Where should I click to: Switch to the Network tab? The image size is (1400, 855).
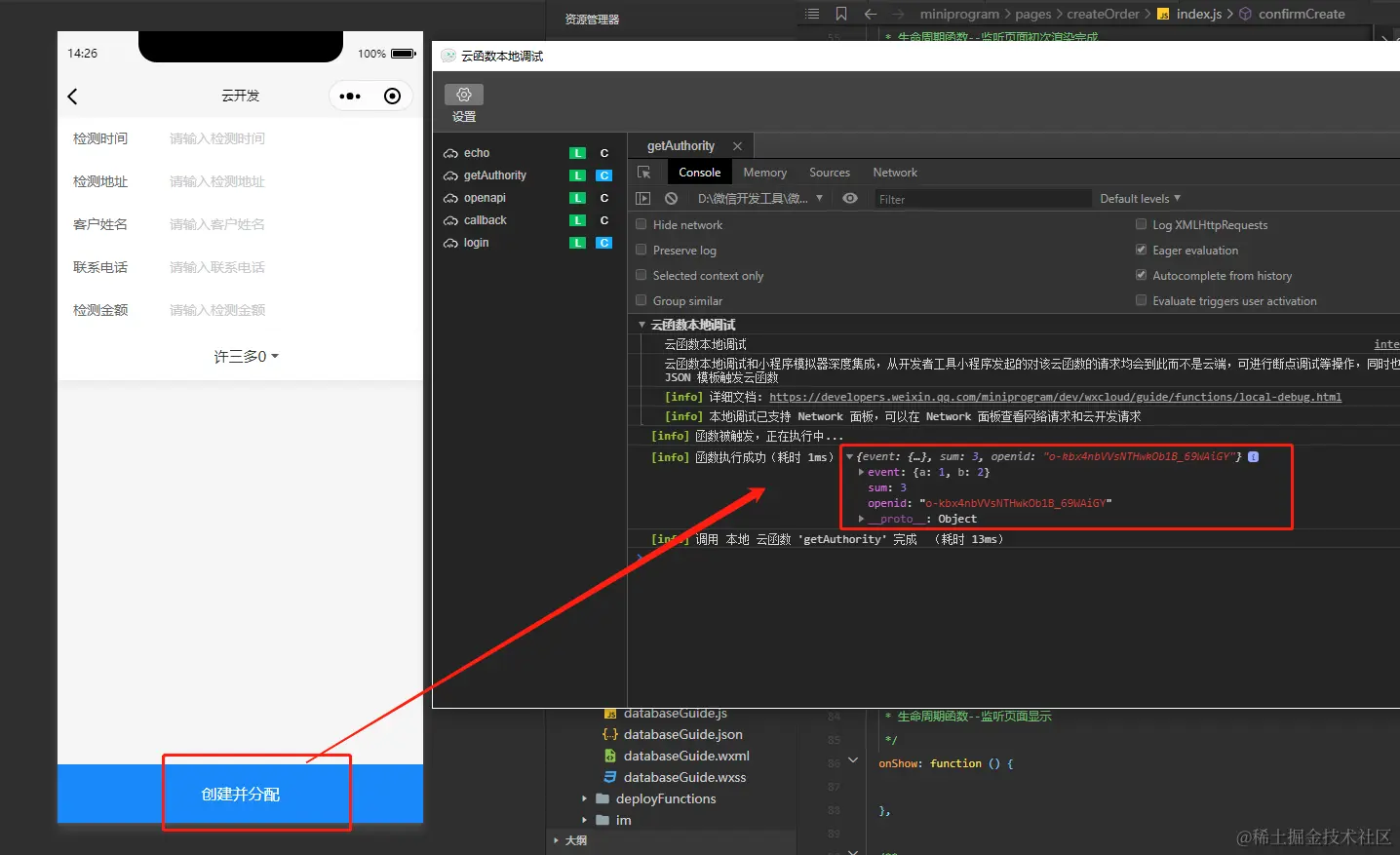(894, 173)
